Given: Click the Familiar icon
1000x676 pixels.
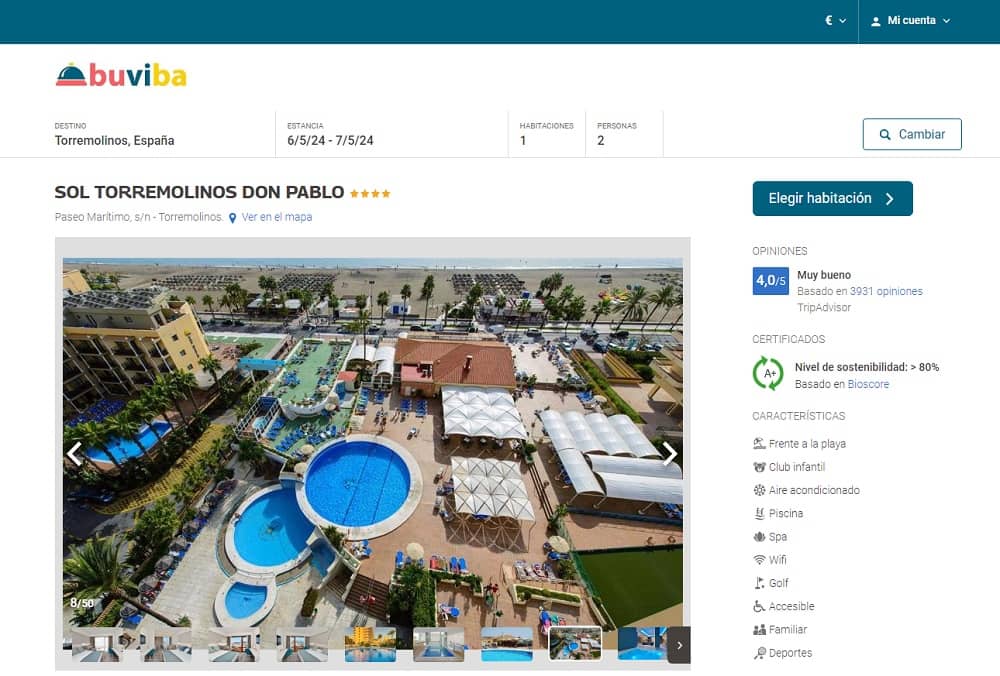Looking at the screenshot, I should click(759, 629).
